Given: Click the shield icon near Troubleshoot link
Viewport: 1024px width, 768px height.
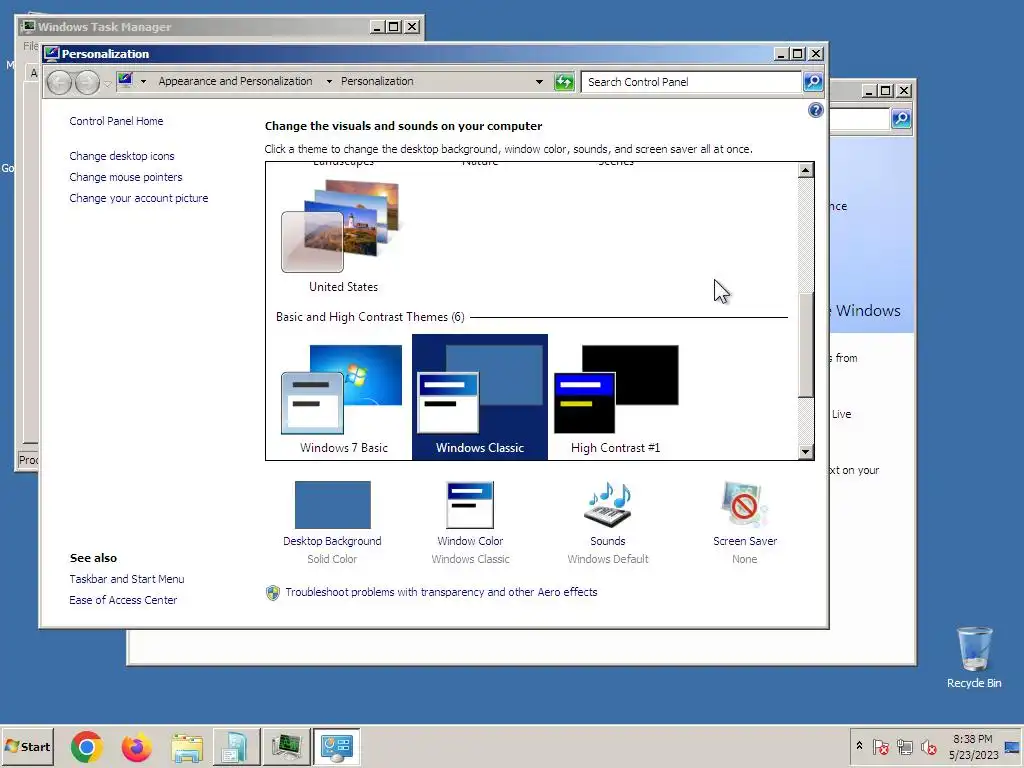Looking at the screenshot, I should pos(273,593).
